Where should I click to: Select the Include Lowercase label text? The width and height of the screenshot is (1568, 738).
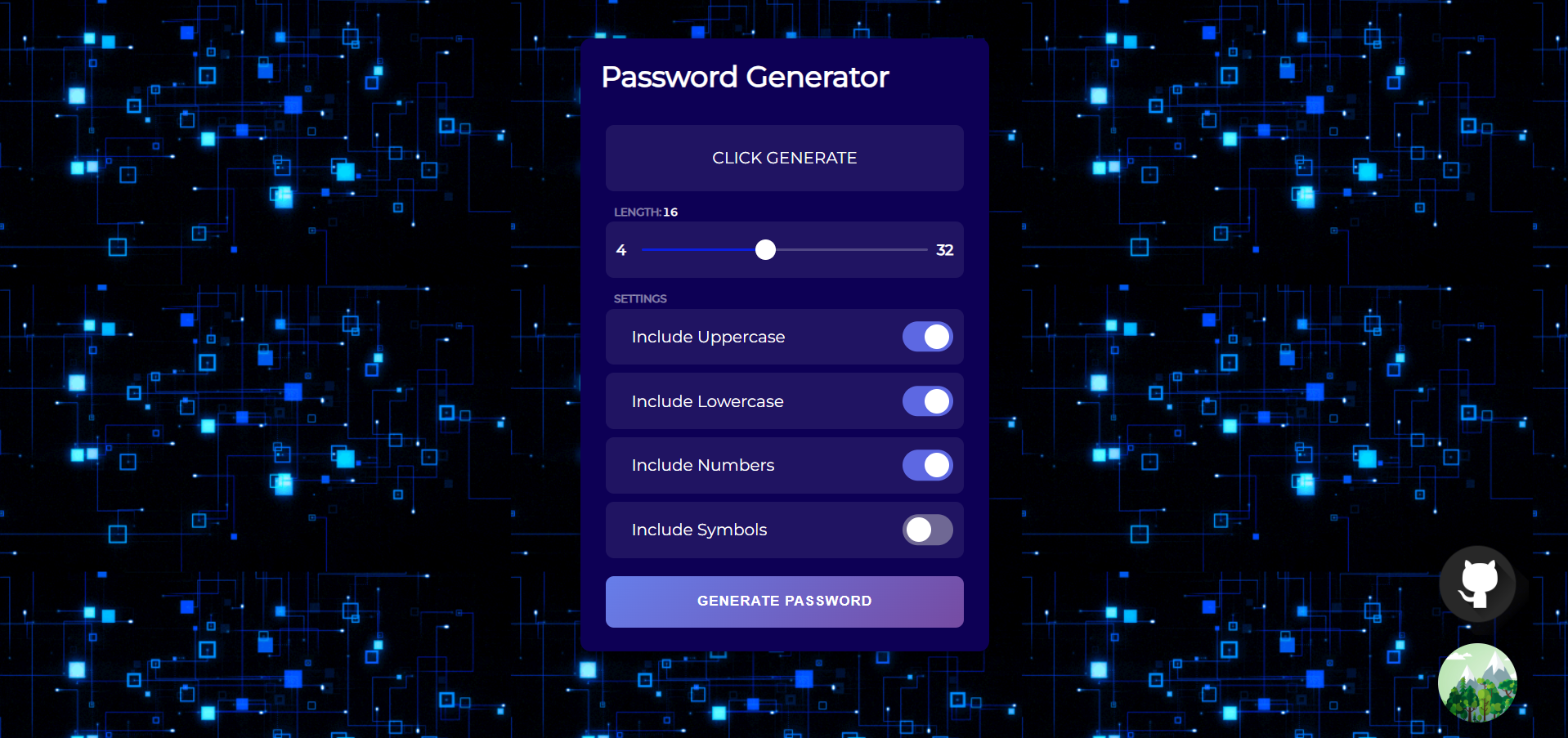pos(707,401)
